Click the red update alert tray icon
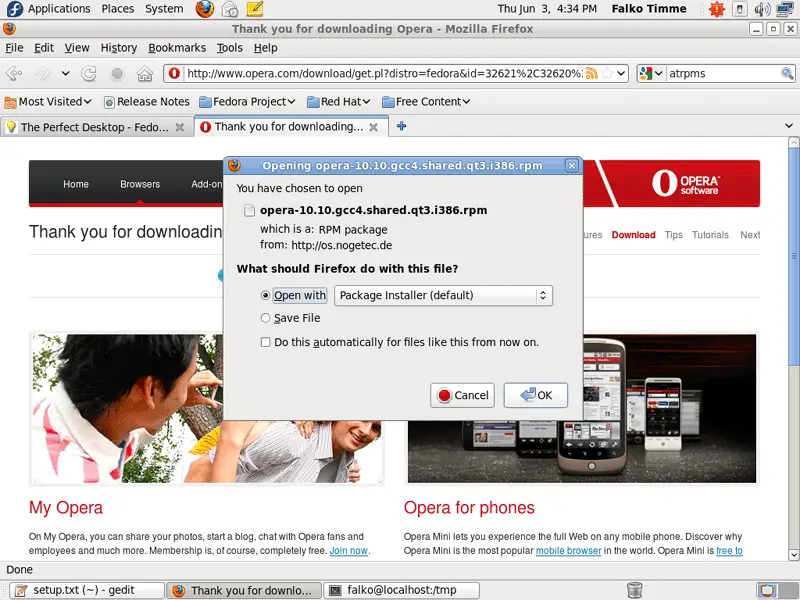The height and width of the screenshot is (600, 800). click(x=716, y=9)
